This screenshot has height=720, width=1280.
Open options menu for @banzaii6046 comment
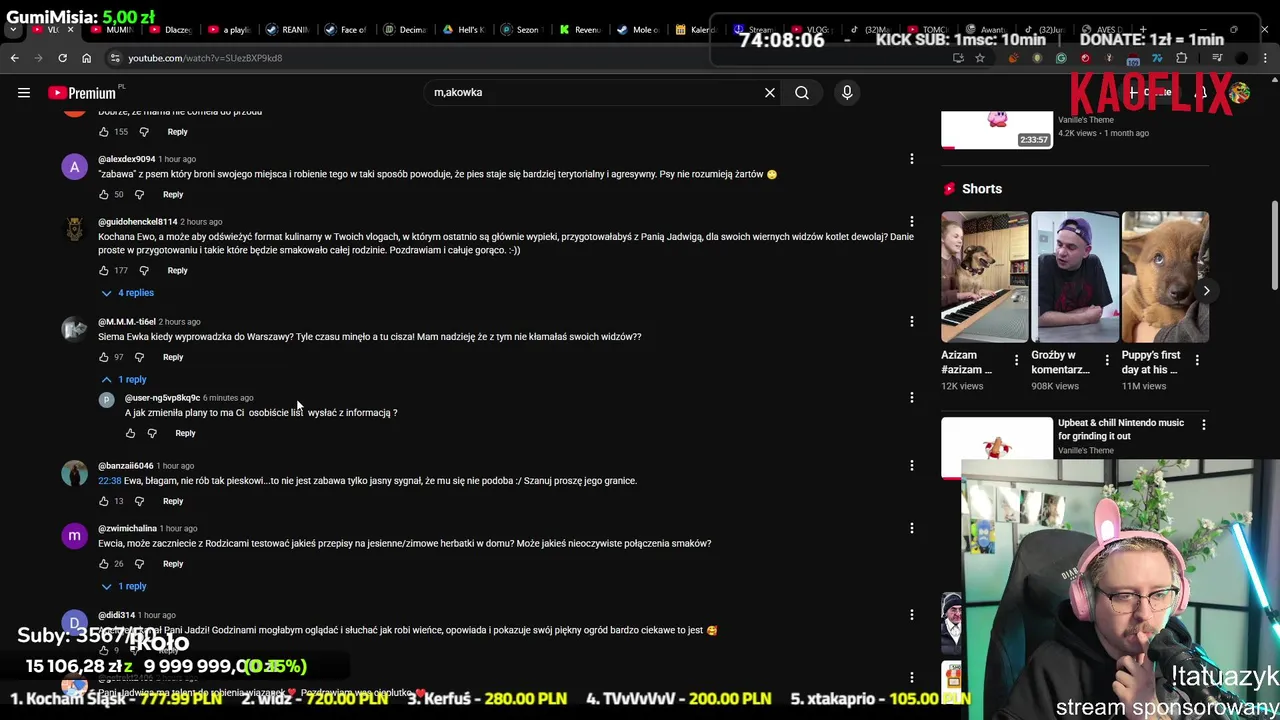911,466
